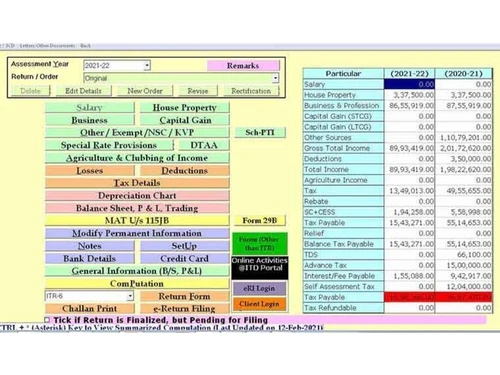Viewport: 500px width, 375px height.
Task: Click the 13,49,013.00 Tax value
Action: (409, 191)
